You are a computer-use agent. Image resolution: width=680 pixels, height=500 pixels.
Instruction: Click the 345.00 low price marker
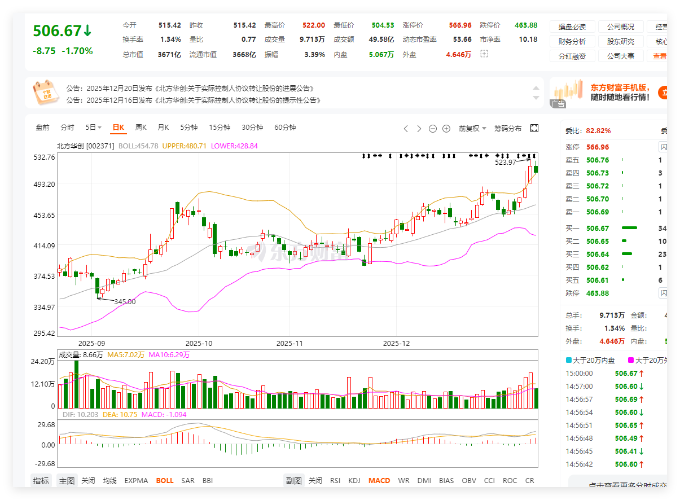click(x=125, y=301)
